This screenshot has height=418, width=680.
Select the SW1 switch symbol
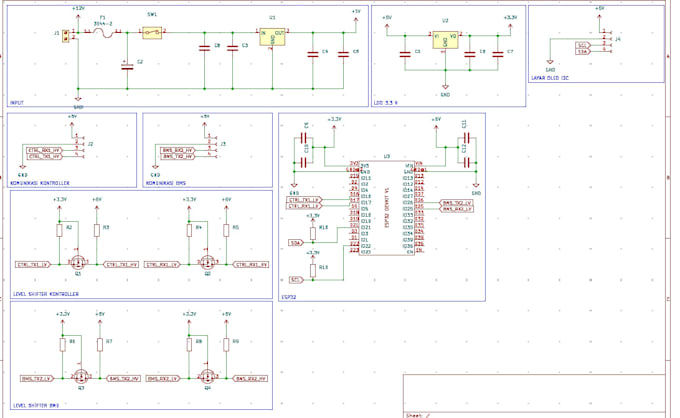point(152,33)
